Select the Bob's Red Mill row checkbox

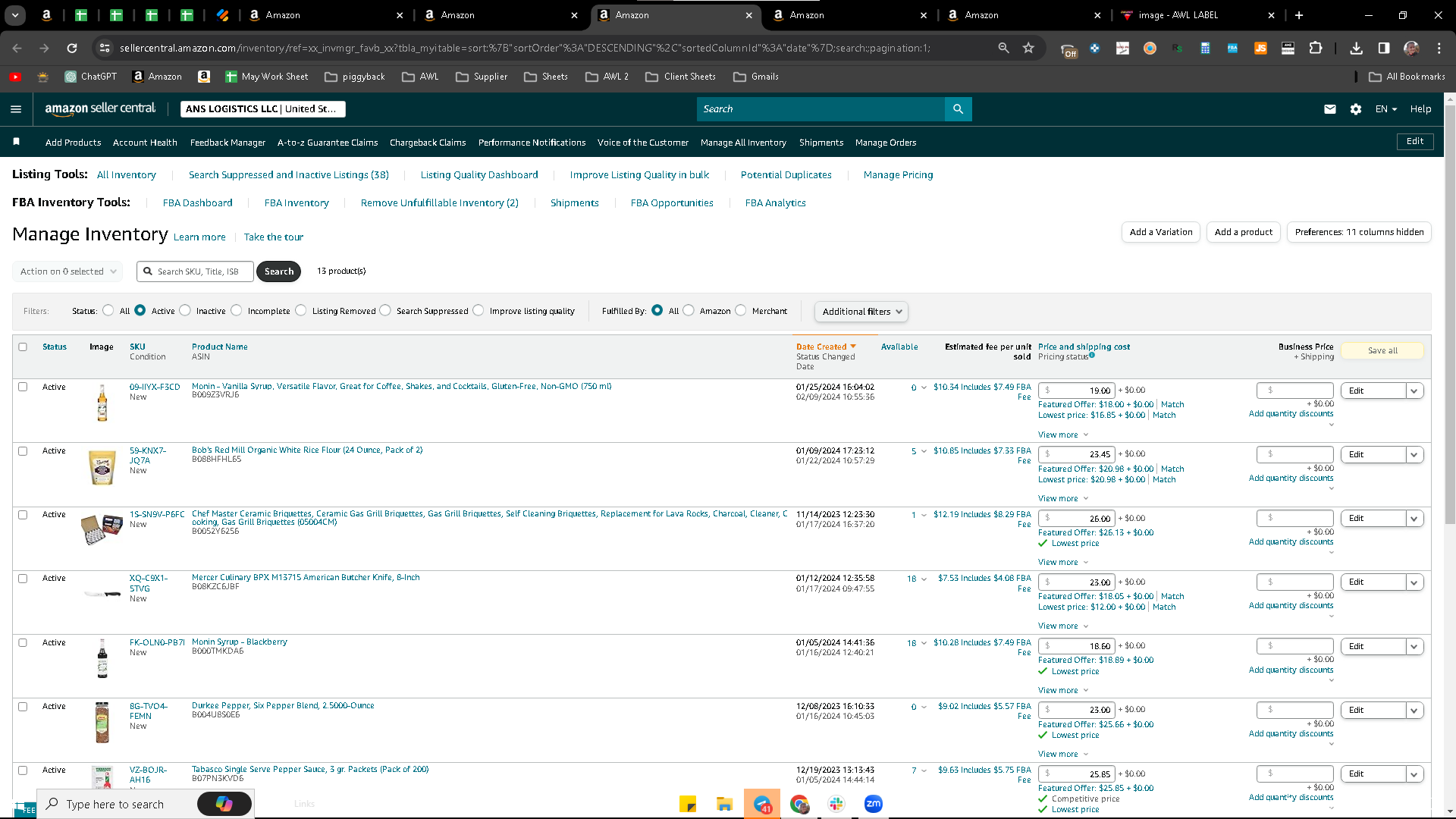point(23,450)
